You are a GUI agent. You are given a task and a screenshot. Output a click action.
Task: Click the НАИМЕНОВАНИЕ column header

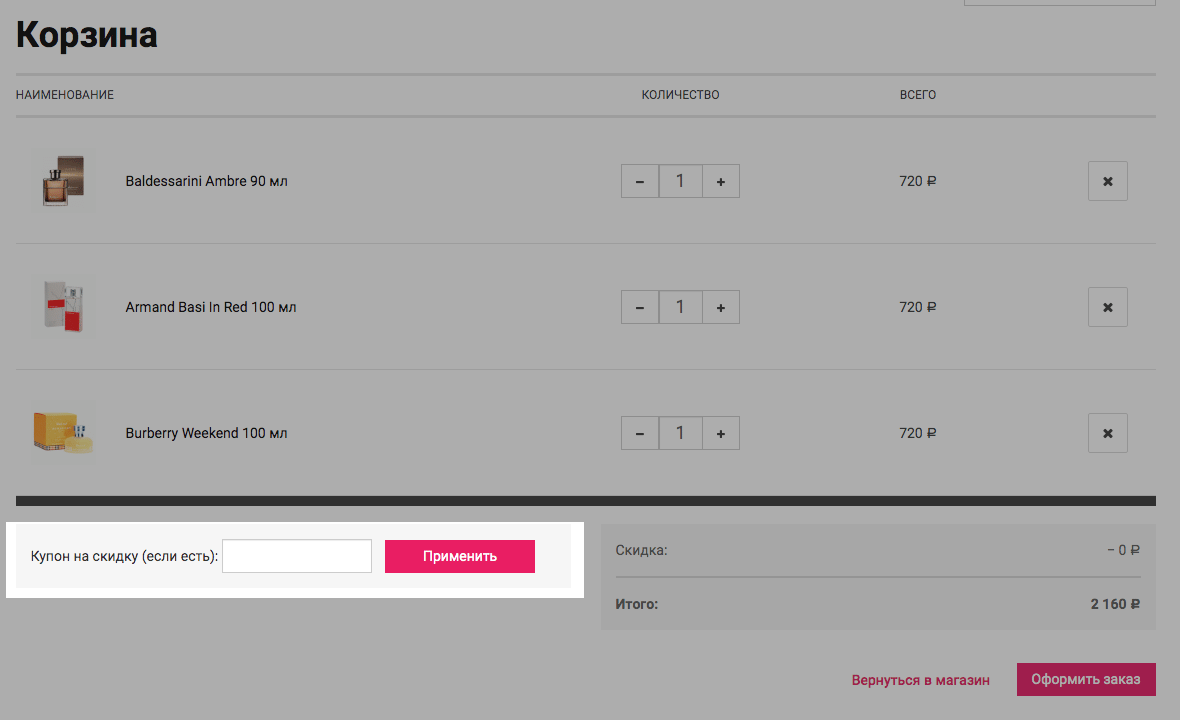coord(65,95)
